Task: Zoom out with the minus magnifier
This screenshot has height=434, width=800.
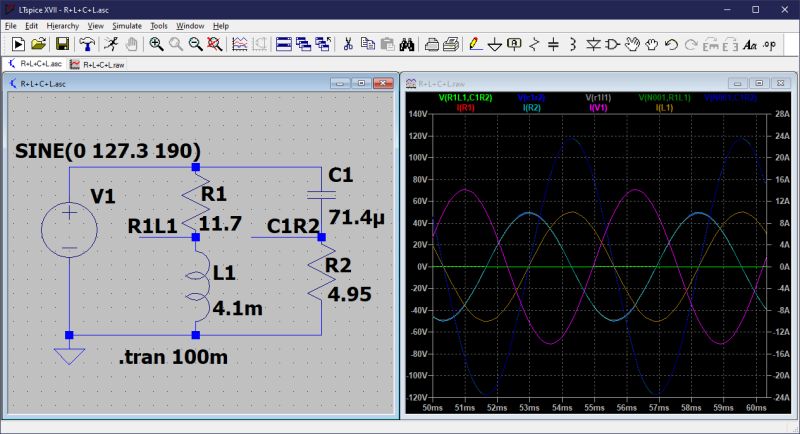Action: point(195,44)
